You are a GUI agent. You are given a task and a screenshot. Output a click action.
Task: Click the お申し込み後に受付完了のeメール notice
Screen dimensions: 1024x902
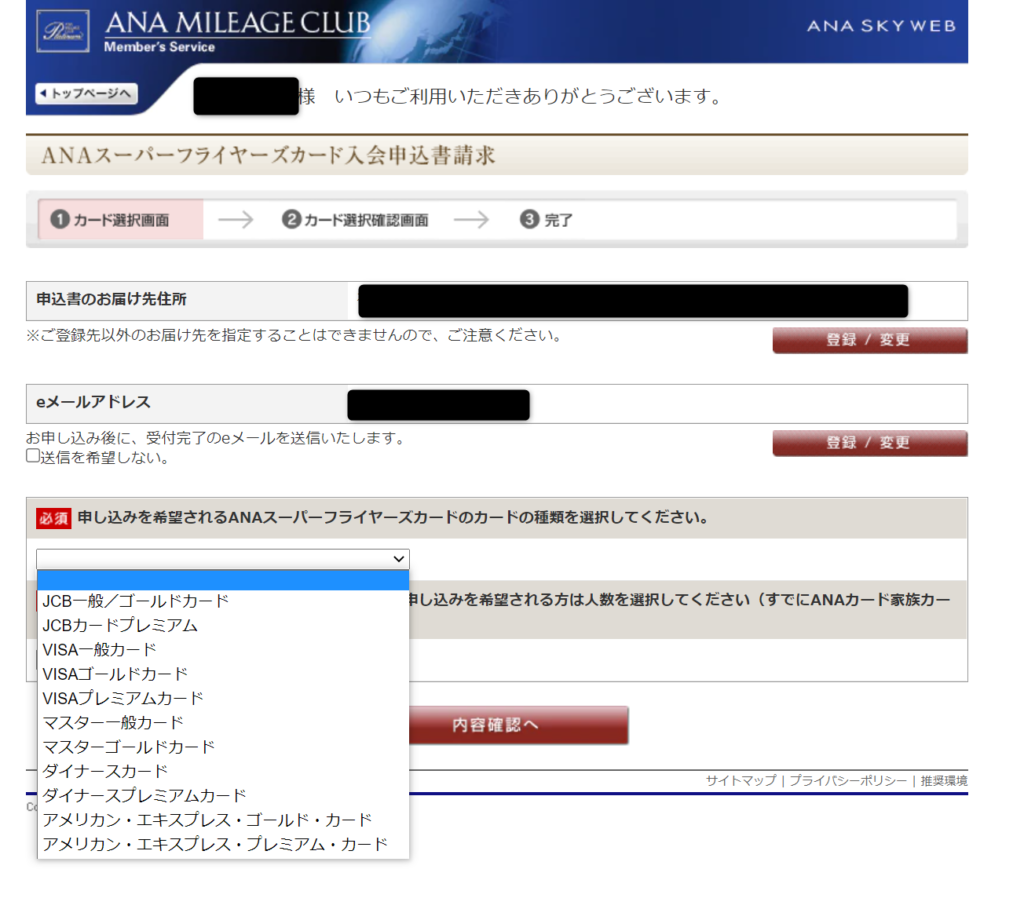coord(215,438)
